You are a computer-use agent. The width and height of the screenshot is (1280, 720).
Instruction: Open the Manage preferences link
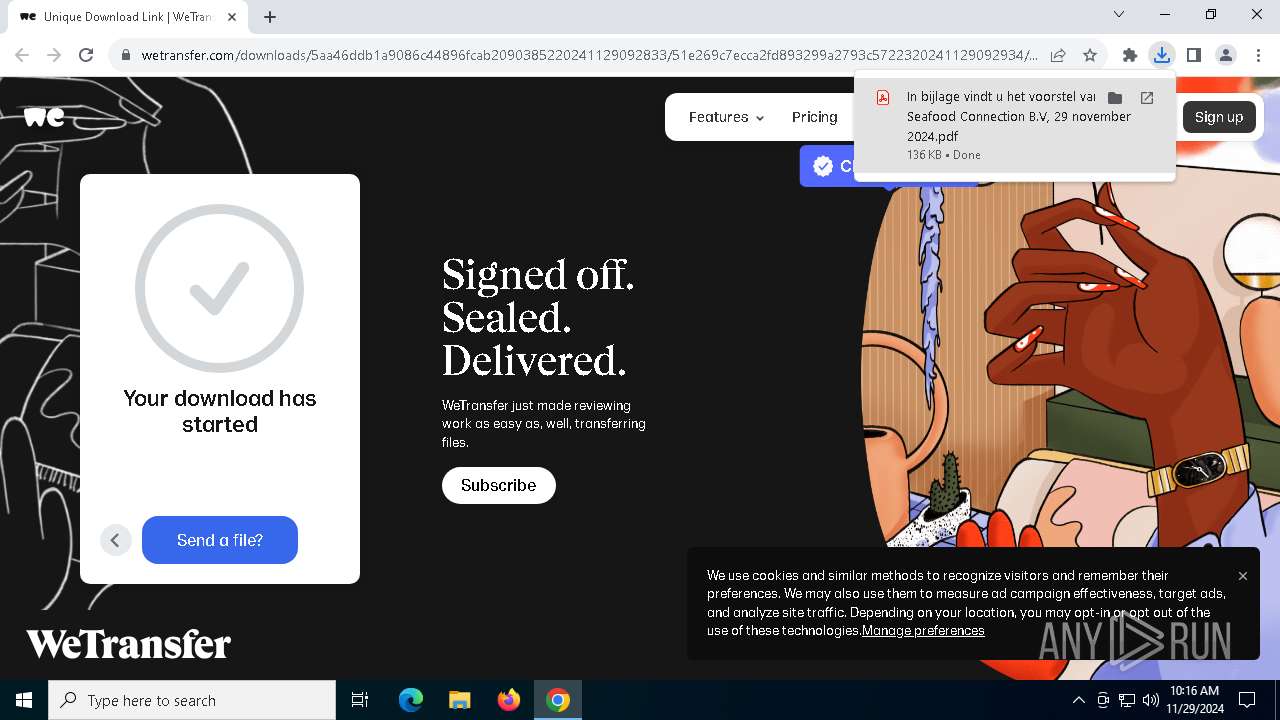(x=923, y=631)
